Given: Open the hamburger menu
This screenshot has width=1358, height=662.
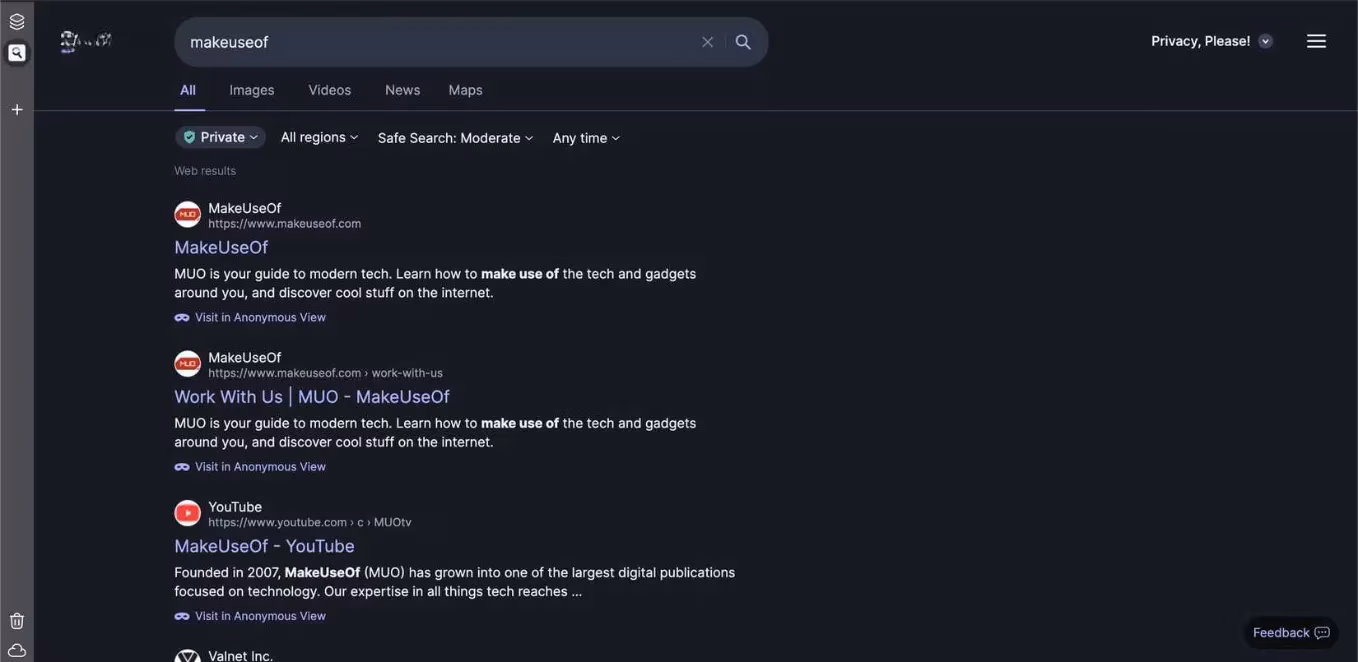Looking at the screenshot, I should pyautogui.click(x=1316, y=41).
